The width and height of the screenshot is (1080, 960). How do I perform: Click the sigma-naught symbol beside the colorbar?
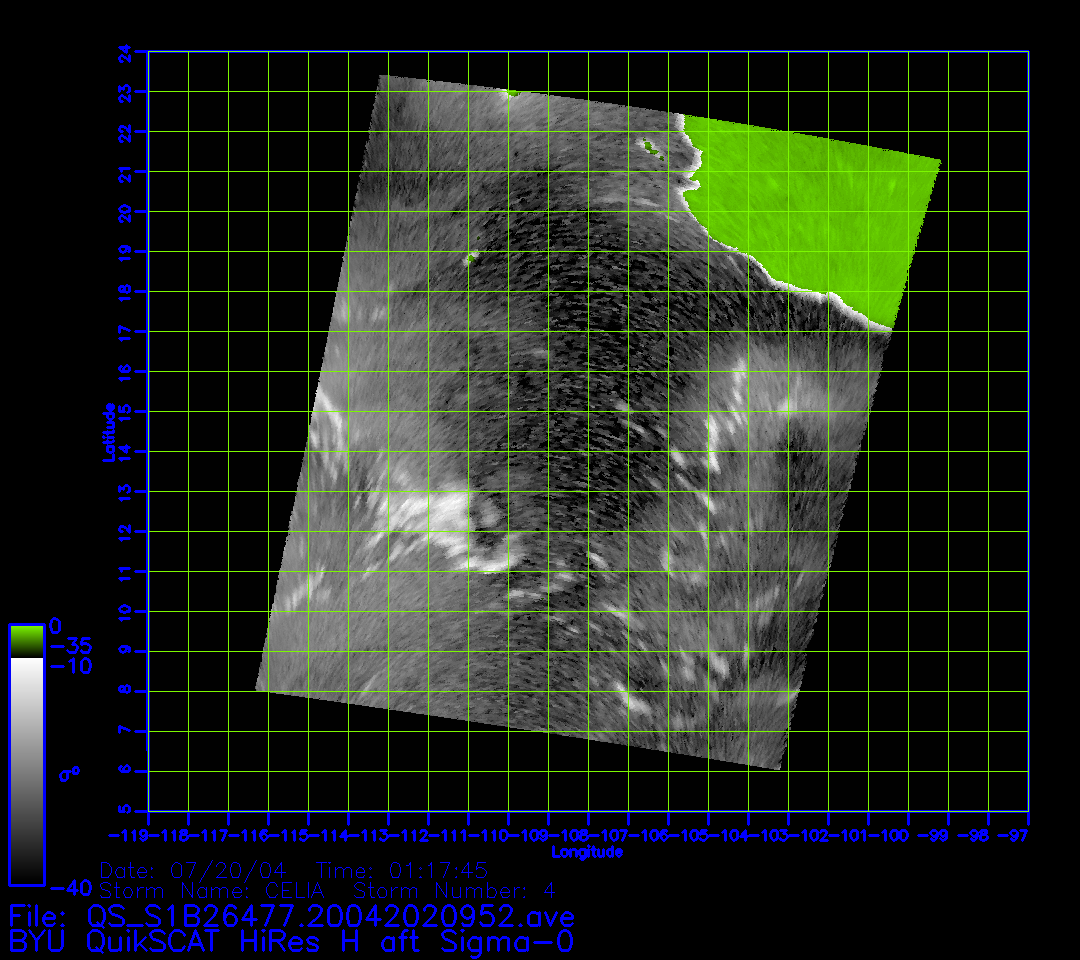tap(68, 773)
